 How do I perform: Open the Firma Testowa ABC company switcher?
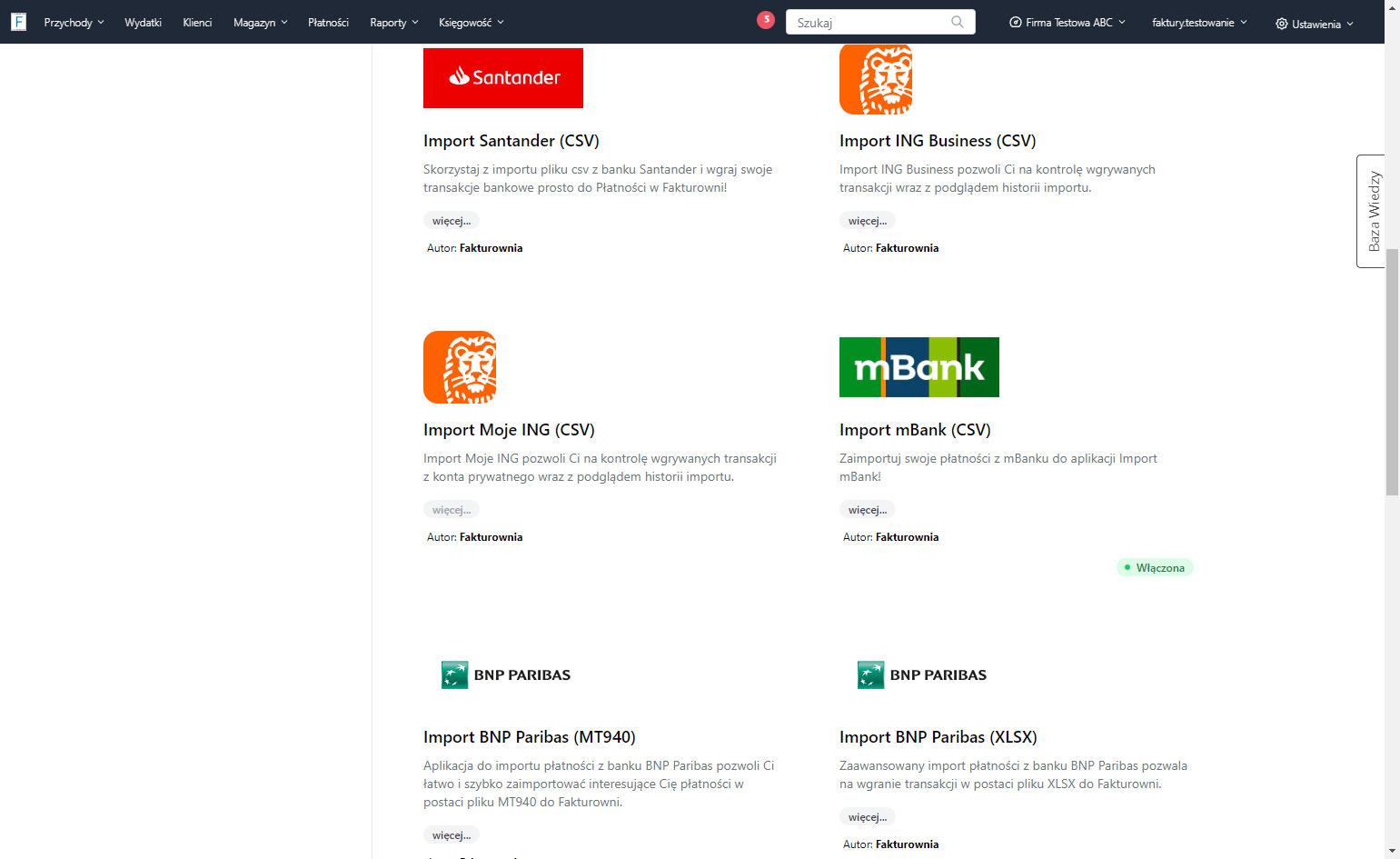1068,23
